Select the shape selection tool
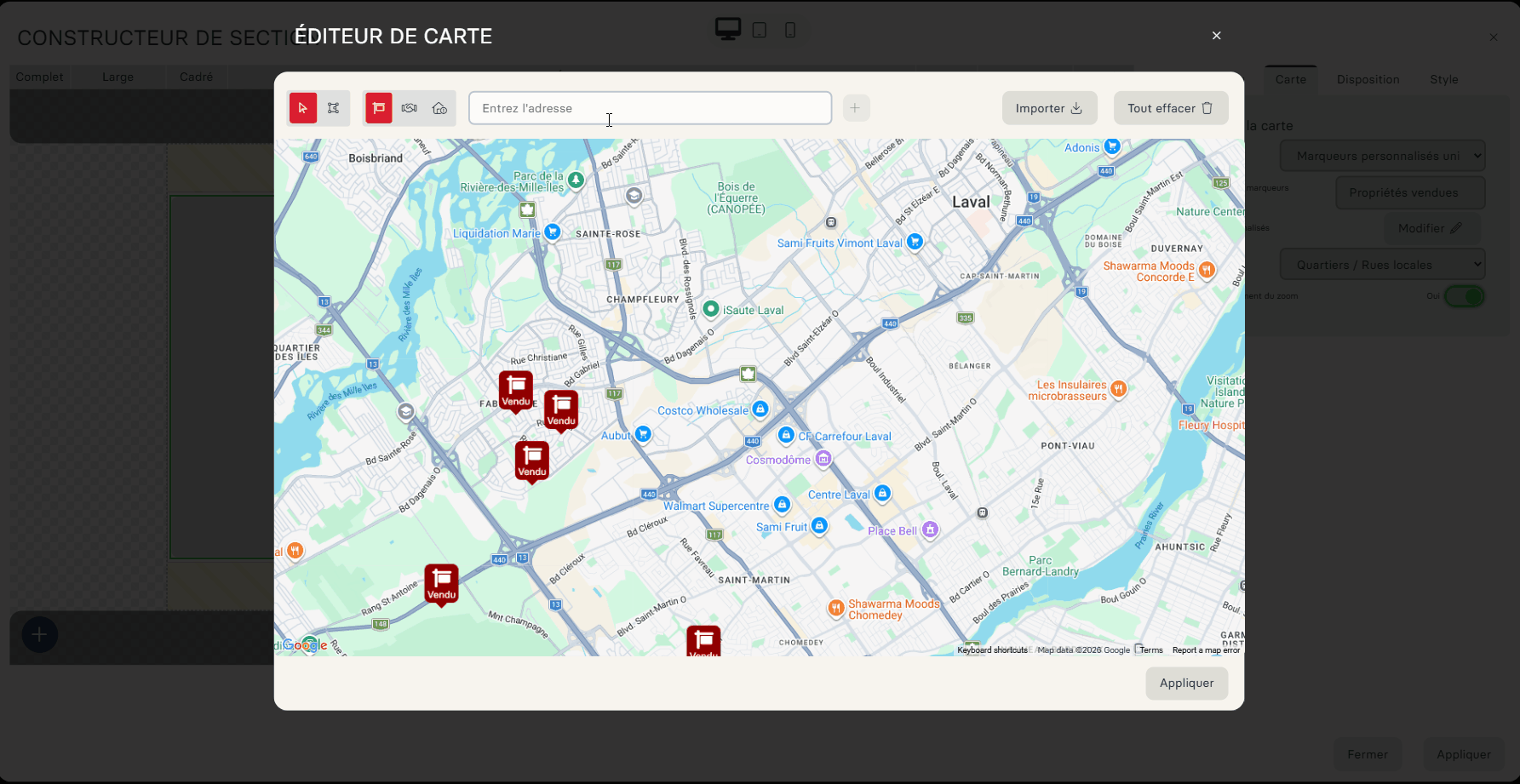 (x=334, y=108)
